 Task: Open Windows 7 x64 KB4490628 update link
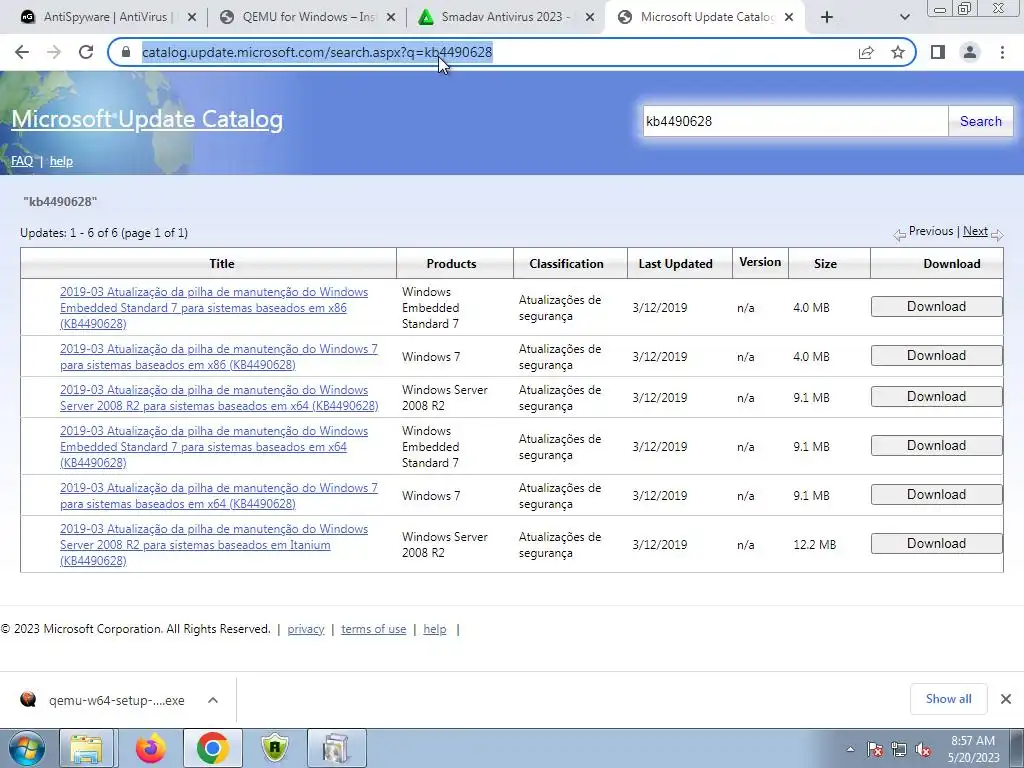click(219, 496)
